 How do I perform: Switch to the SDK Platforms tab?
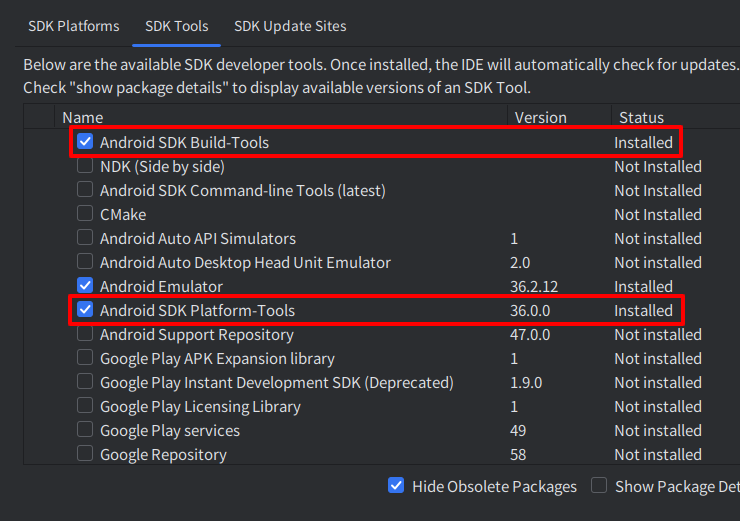(73, 26)
